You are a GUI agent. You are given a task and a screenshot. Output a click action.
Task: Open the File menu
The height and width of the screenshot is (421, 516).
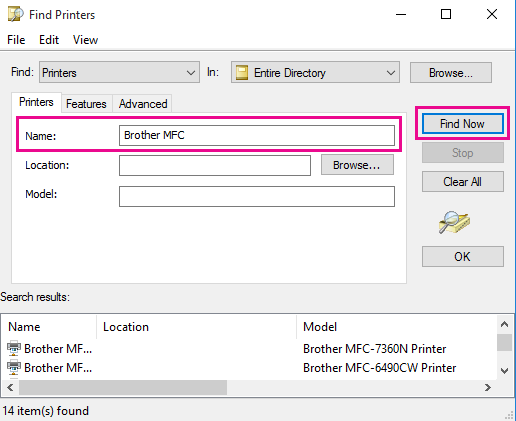click(16, 40)
